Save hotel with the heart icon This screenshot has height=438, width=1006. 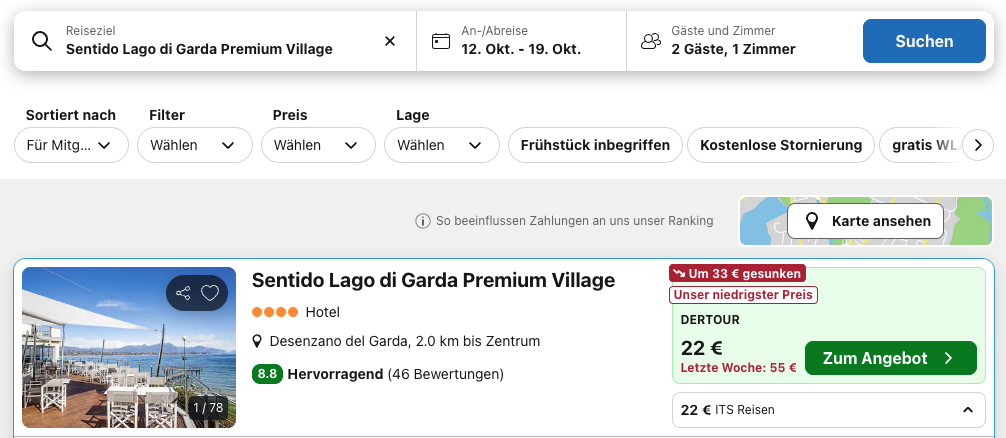click(210, 294)
